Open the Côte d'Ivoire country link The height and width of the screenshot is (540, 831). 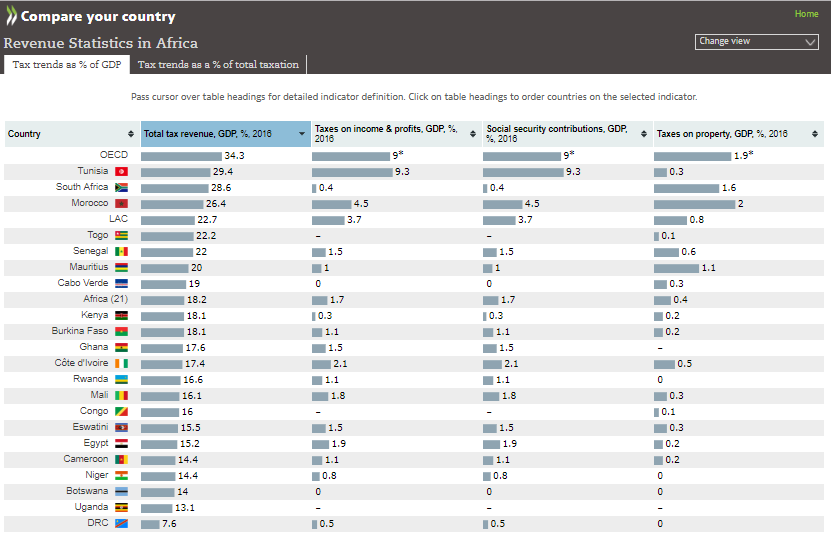click(x=81, y=364)
